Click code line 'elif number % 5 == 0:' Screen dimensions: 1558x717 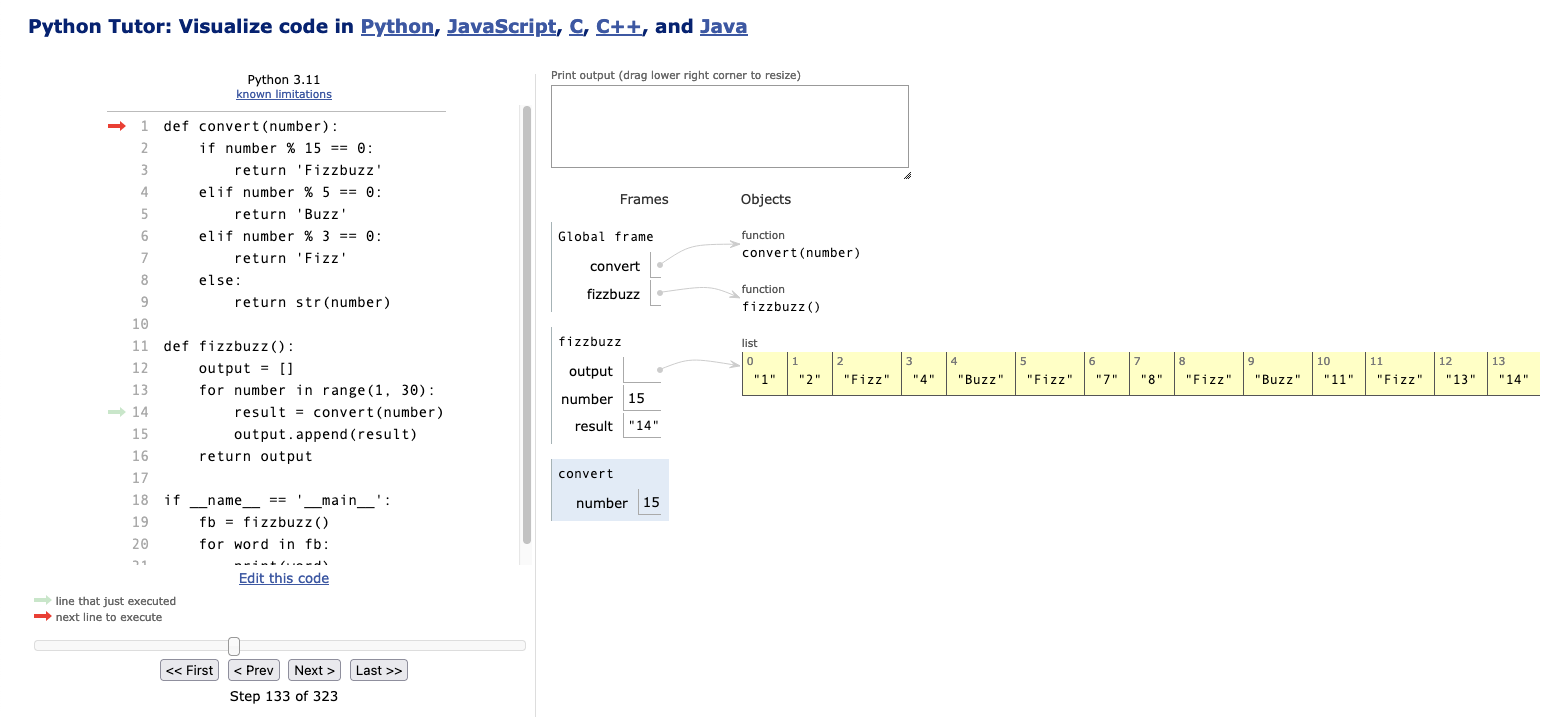click(x=290, y=192)
